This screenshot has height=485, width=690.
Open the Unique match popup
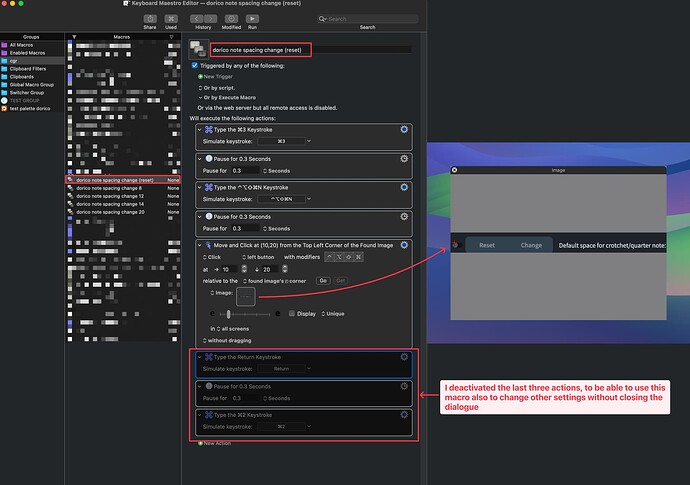pyautogui.click(x=333, y=314)
